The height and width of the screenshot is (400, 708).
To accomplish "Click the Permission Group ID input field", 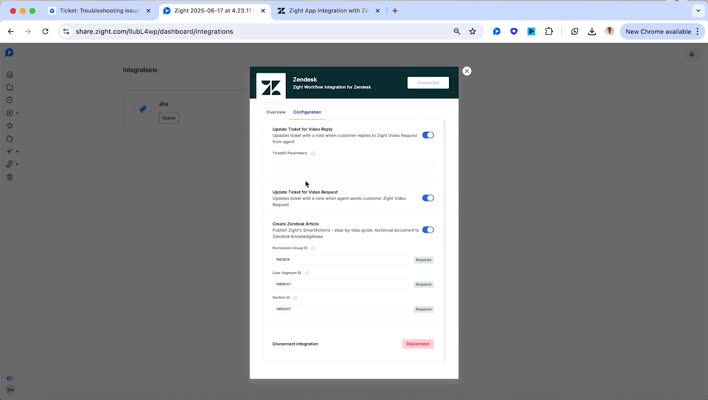I will 340,260.
